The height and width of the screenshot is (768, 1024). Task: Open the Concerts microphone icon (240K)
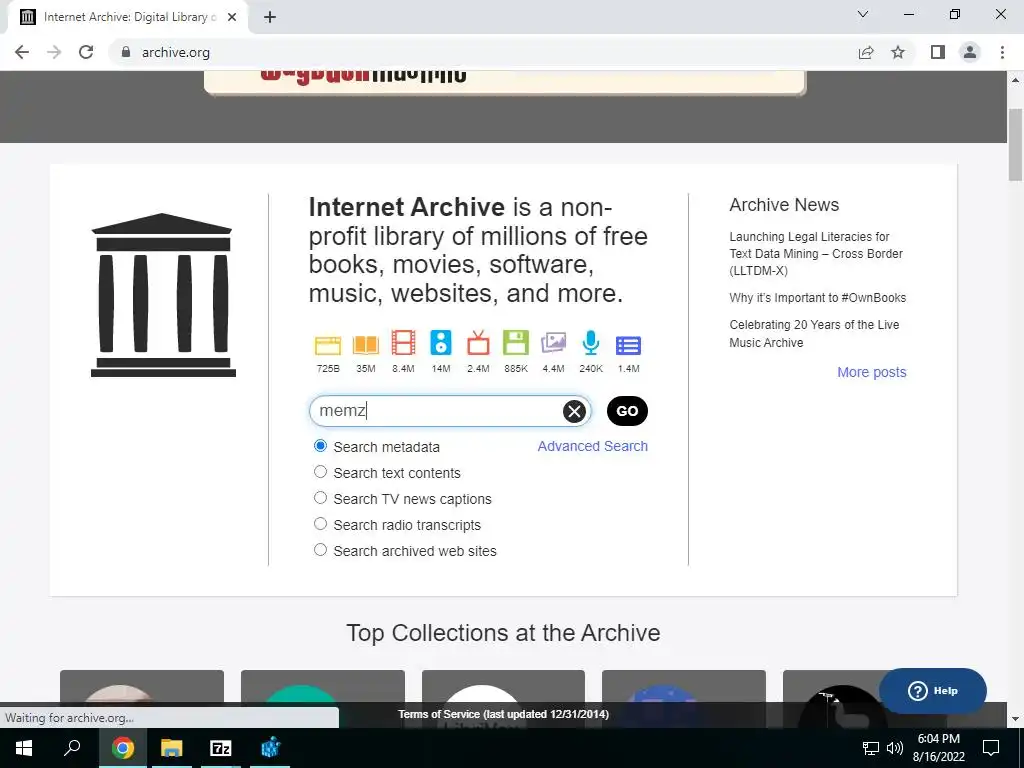pyautogui.click(x=590, y=343)
